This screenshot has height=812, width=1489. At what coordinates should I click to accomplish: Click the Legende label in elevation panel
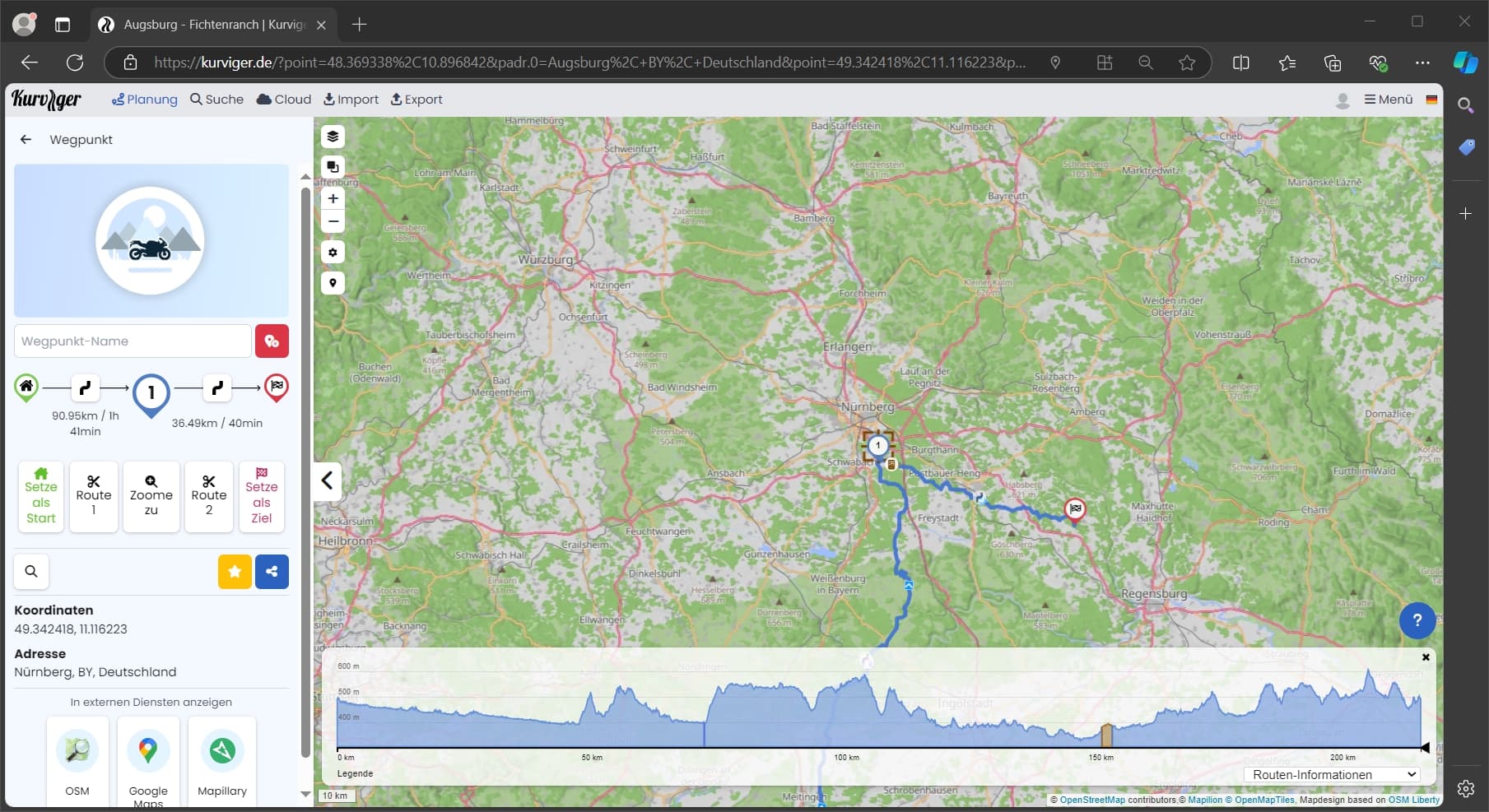[x=355, y=773]
